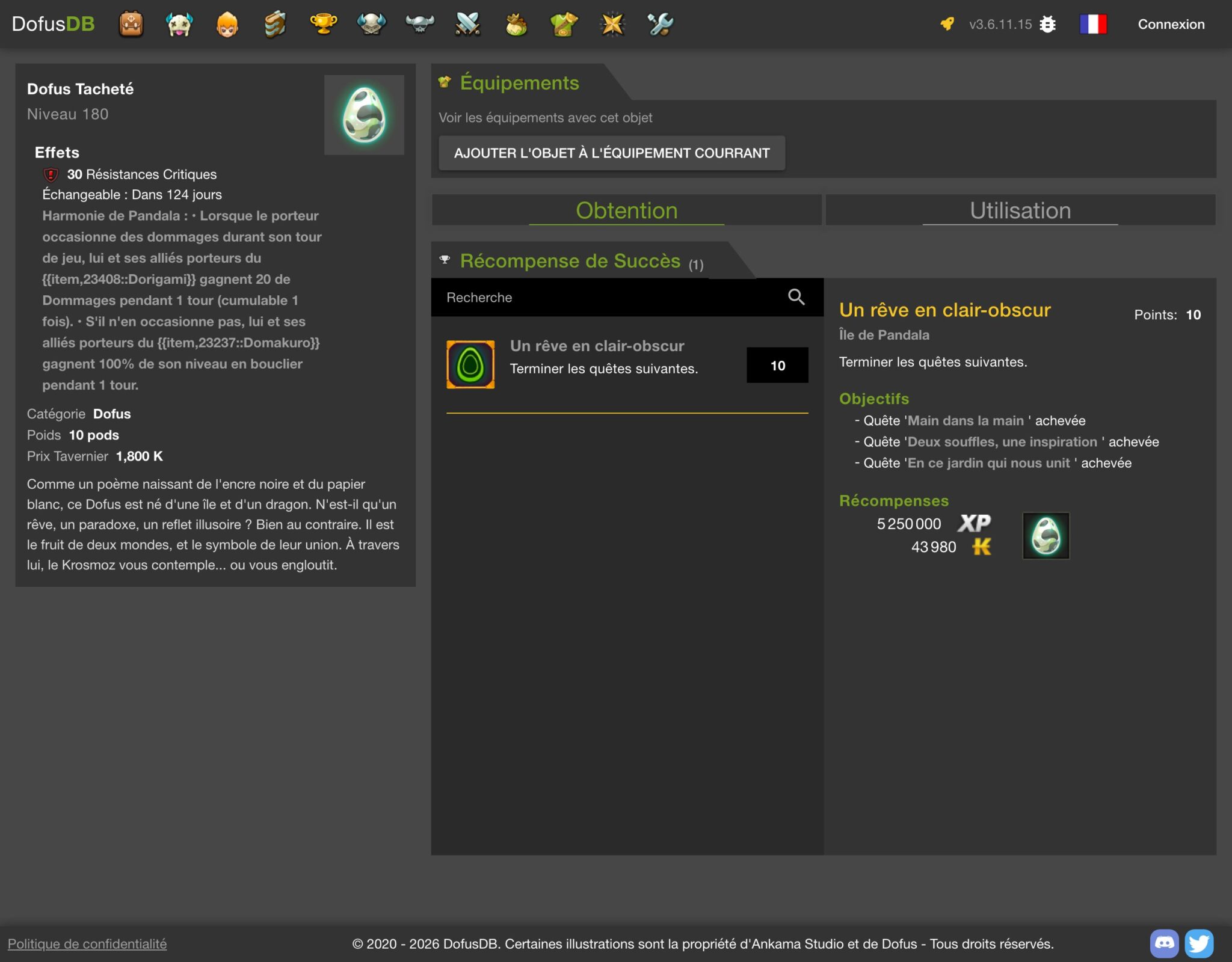Open the grey horned helmet skull icon

click(419, 24)
